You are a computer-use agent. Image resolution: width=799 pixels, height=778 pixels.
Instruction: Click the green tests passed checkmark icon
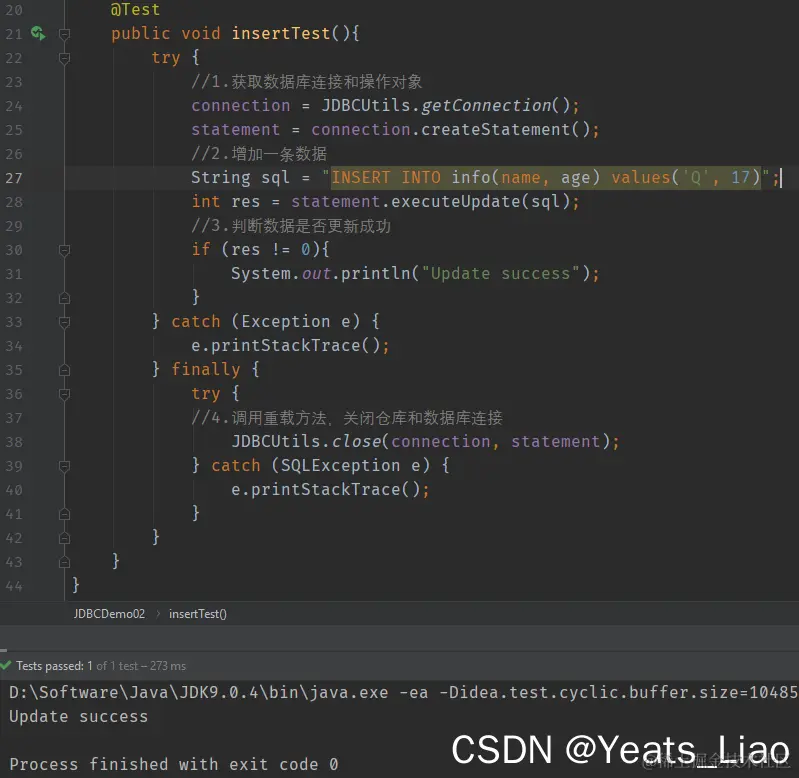(6, 665)
